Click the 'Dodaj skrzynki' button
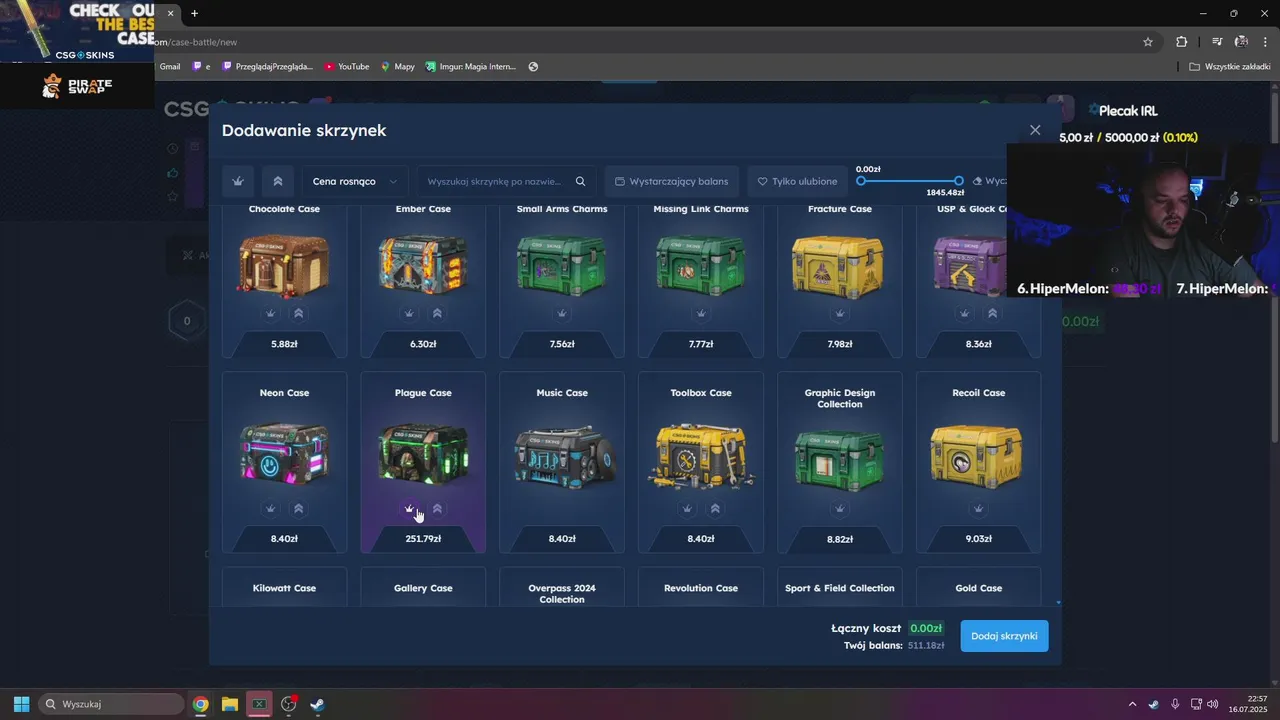Viewport: 1280px width, 720px height. 1004,636
